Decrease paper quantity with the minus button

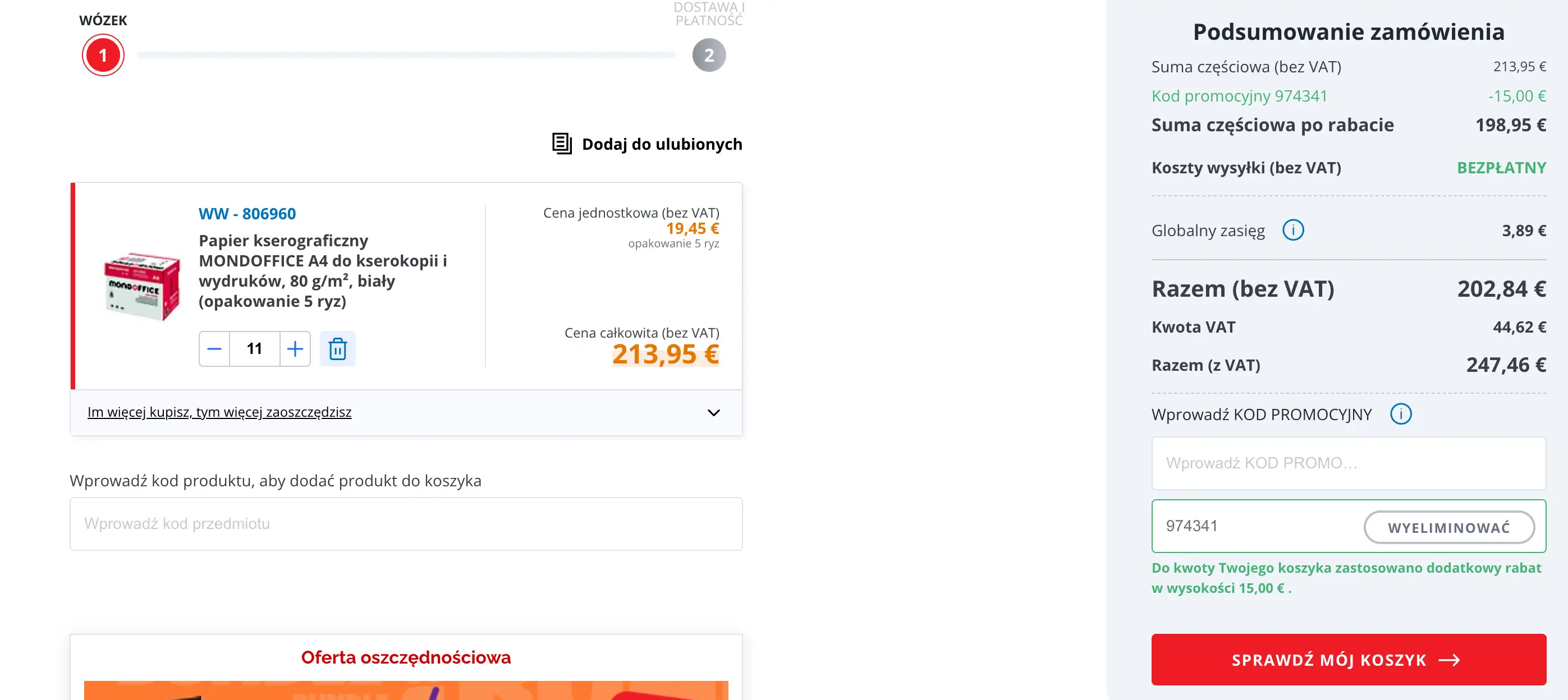[214, 349]
